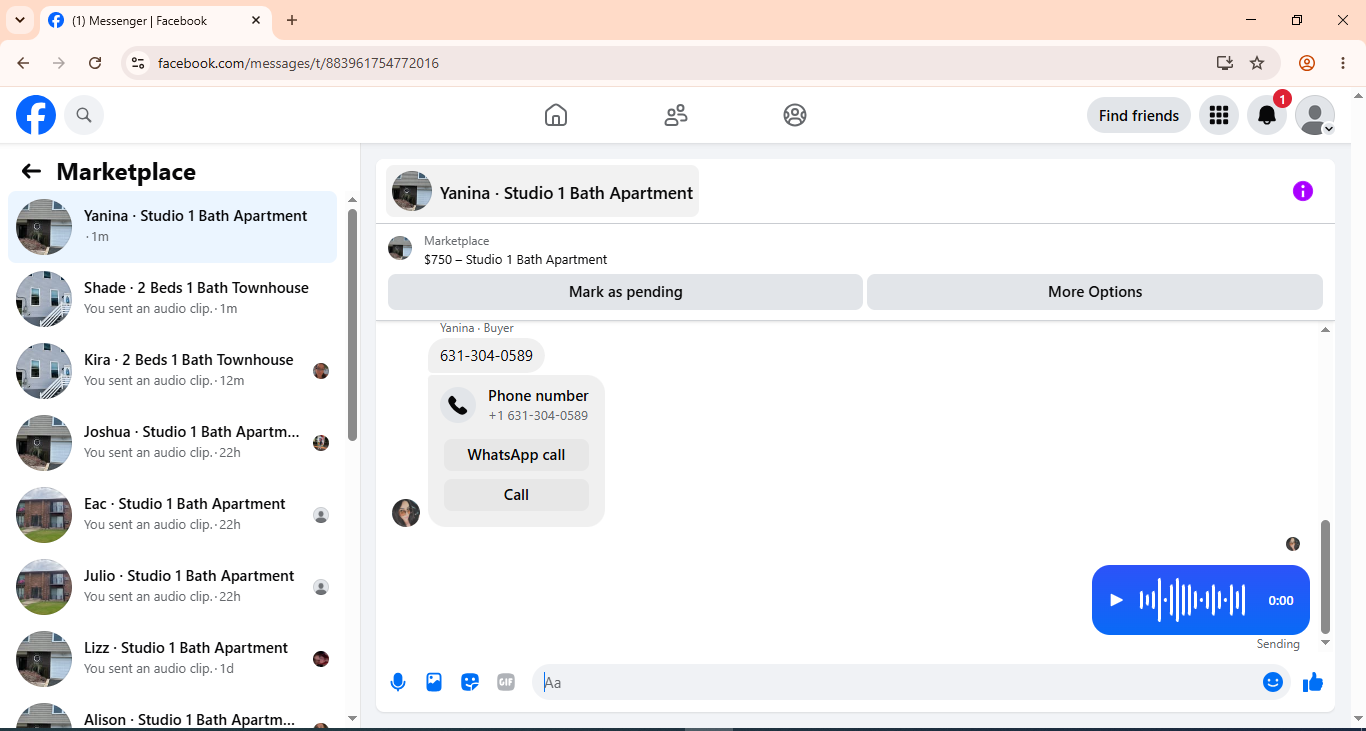Click the Marketplace heading text
Screen dimensions: 1366x731
click(126, 171)
